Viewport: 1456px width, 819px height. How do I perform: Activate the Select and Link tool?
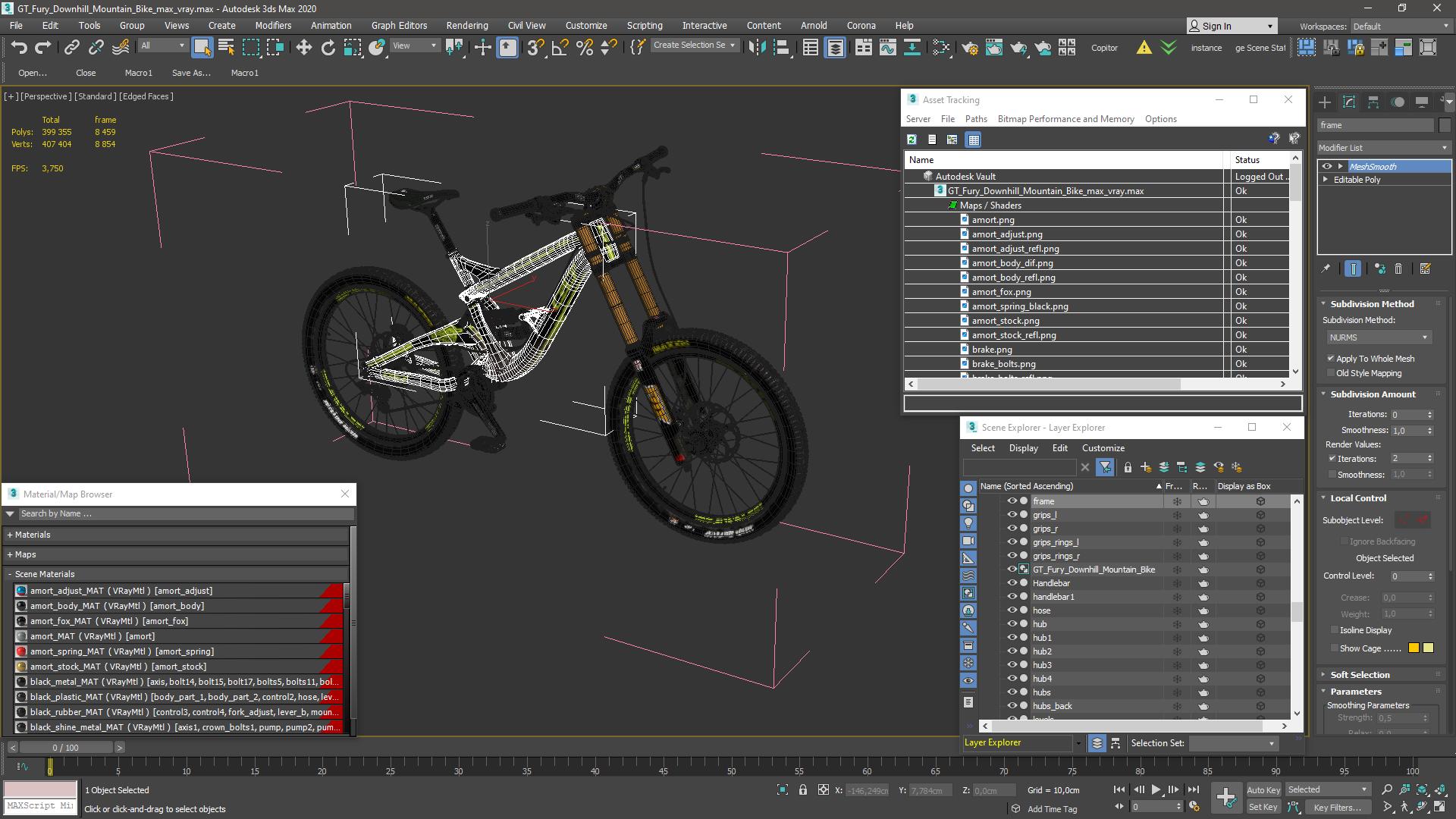tap(71, 47)
